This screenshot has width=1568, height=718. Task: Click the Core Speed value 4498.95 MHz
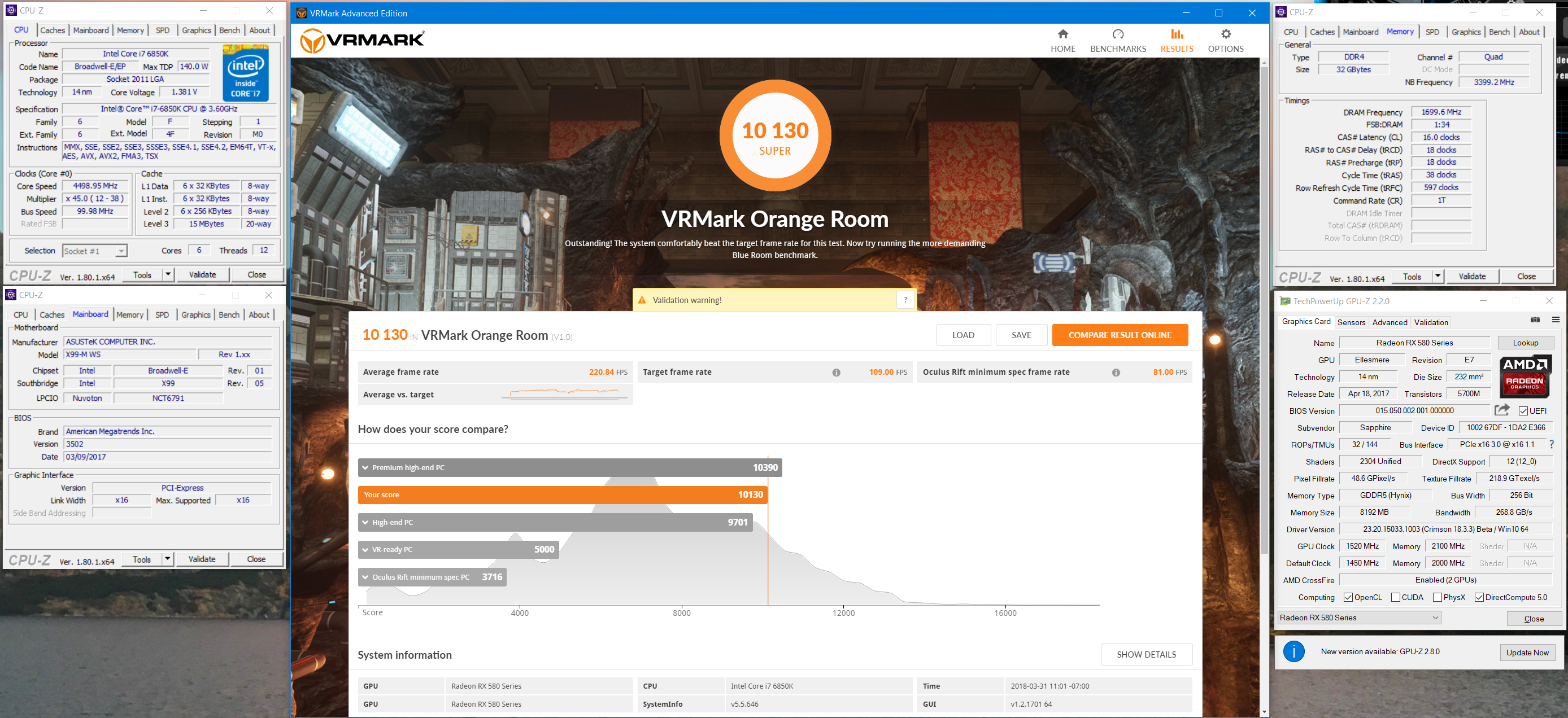[95, 186]
